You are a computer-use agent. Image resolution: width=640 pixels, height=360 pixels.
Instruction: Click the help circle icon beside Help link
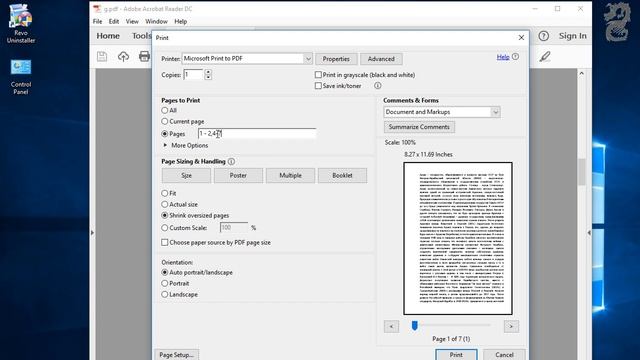click(x=516, y=57)
